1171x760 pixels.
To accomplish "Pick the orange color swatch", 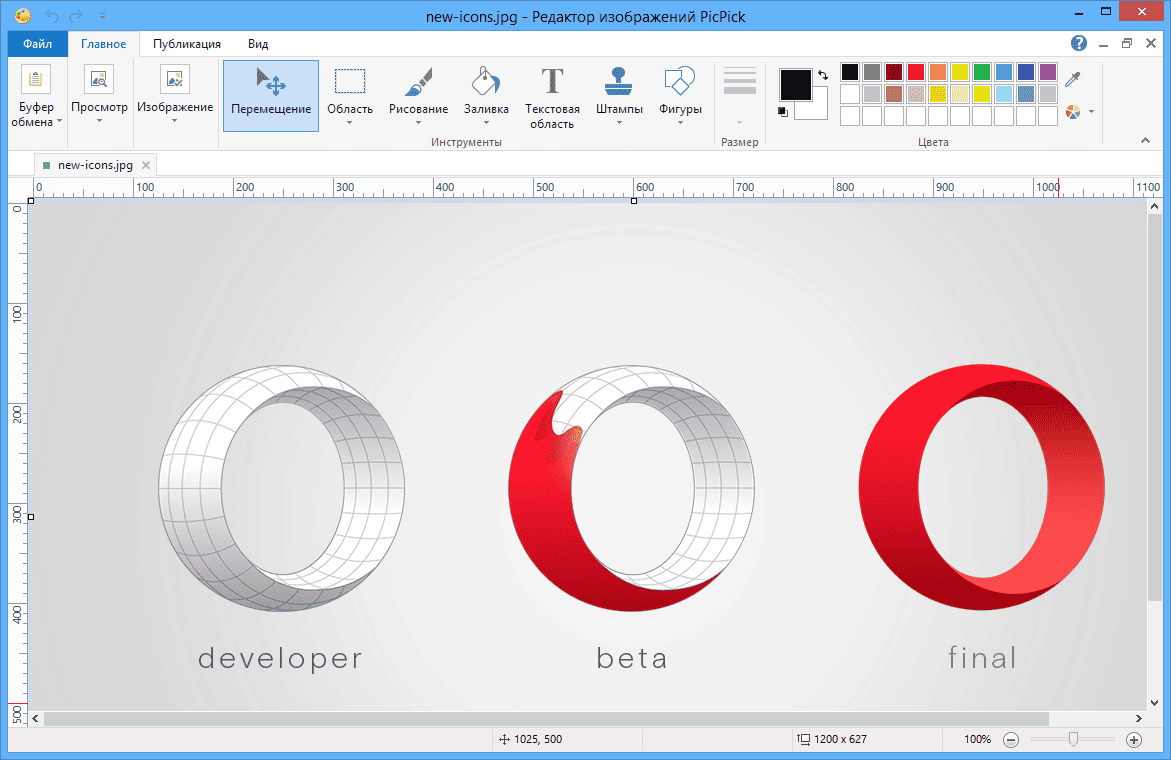I will pos(938,72).
